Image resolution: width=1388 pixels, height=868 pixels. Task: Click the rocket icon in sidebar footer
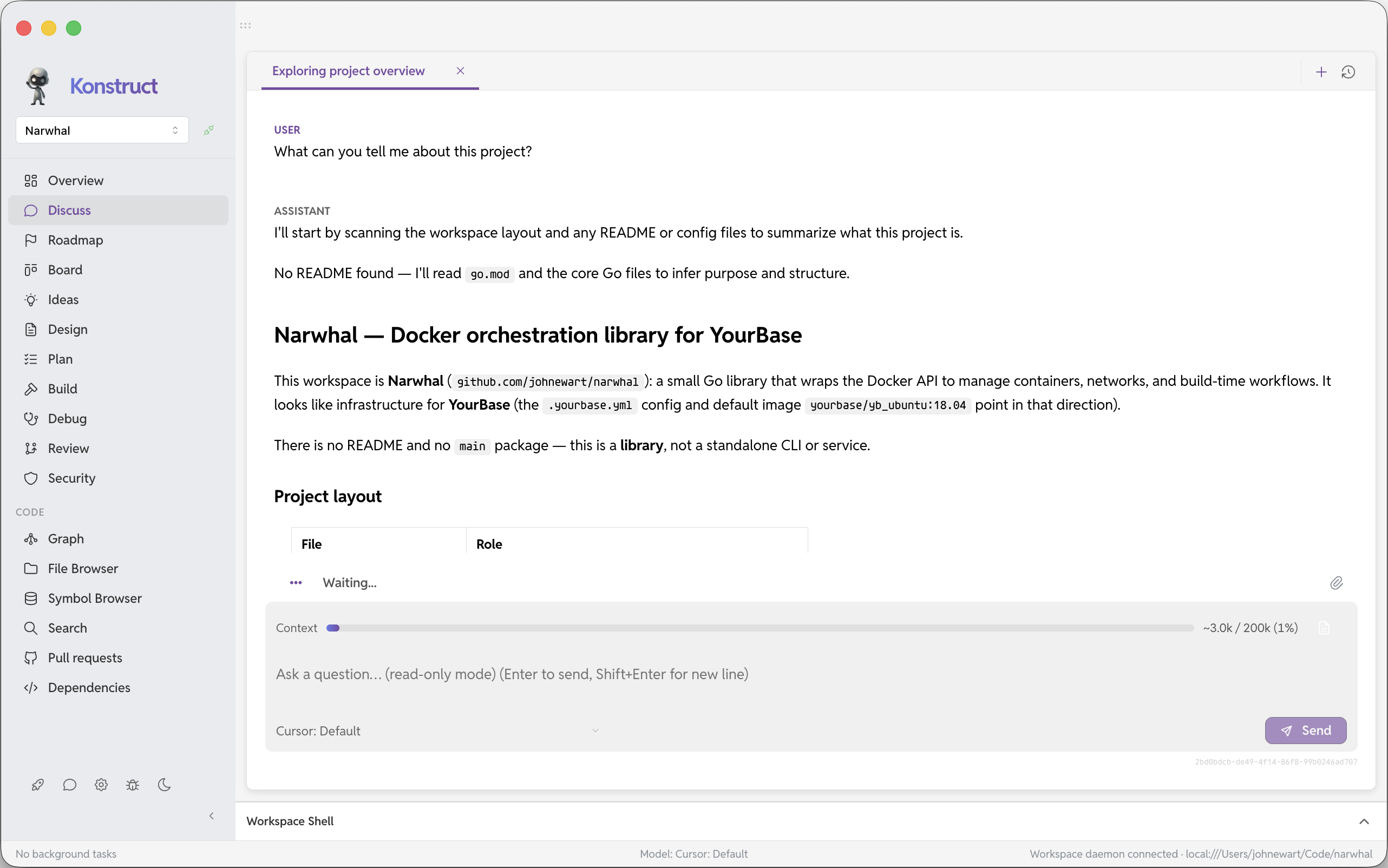pos(38,785)
